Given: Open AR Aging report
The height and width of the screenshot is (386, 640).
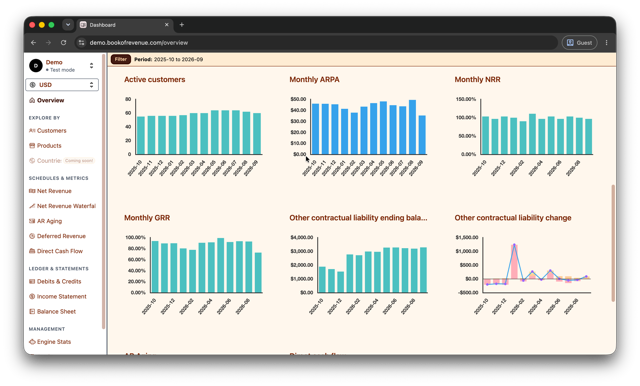Looking at the screenshot, I should click(49, 221).
